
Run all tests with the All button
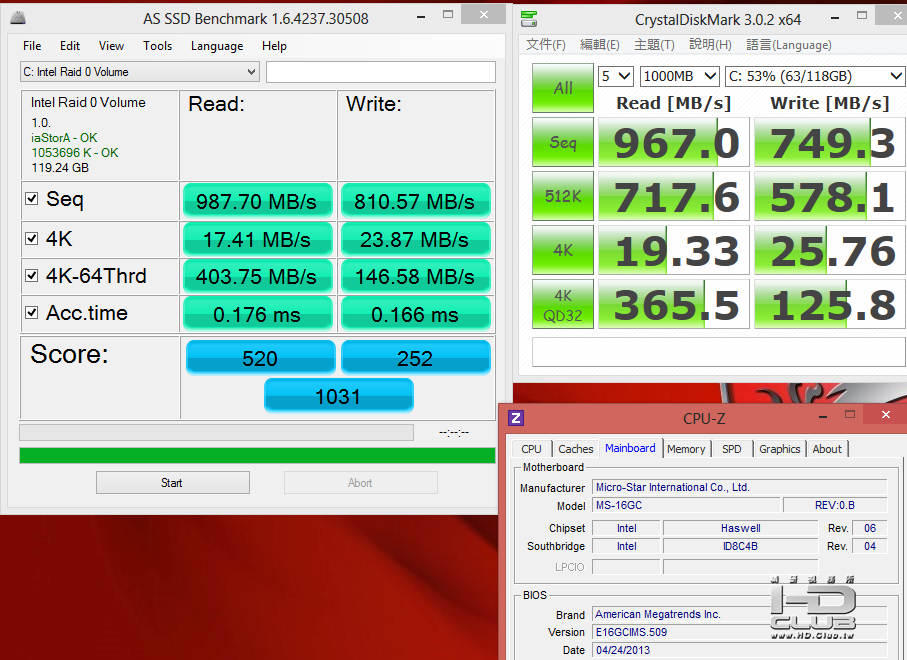tap(562, 88)
